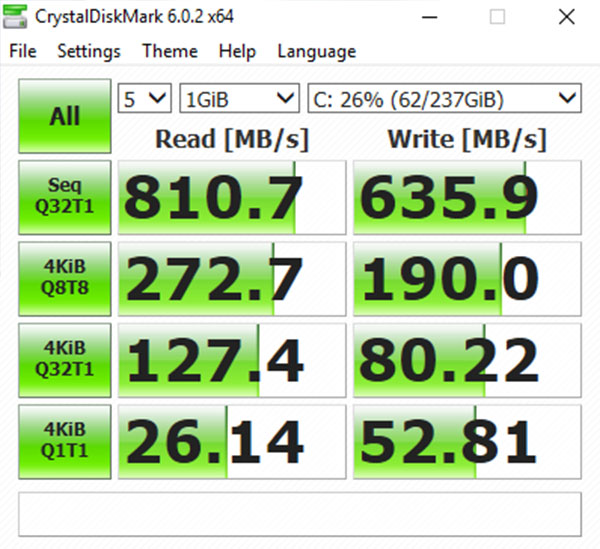600x549 pixels.
Task: Expand the 1GiB test size dropdown
Action: [240, 98]
